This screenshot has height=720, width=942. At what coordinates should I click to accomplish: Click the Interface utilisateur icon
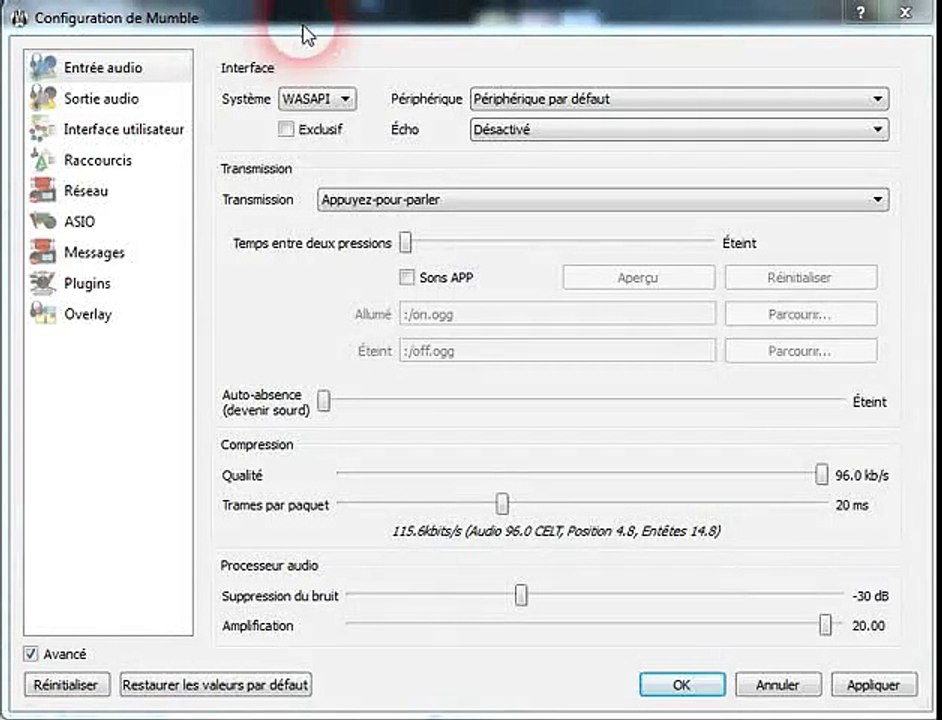coord(43,129)
